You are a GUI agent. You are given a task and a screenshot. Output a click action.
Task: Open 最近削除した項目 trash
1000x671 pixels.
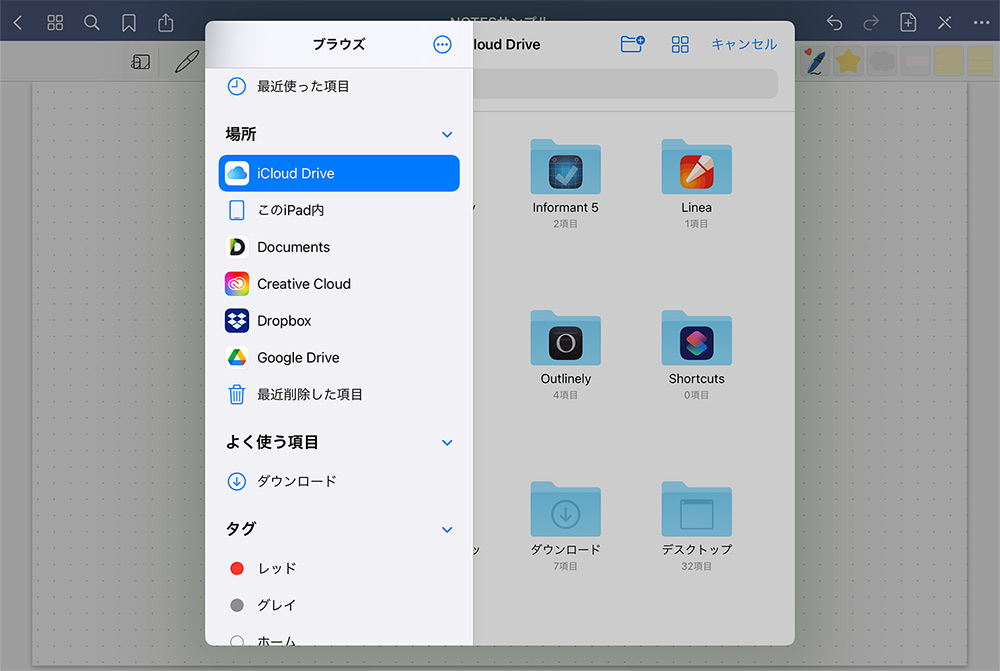[x=339, y=395]
